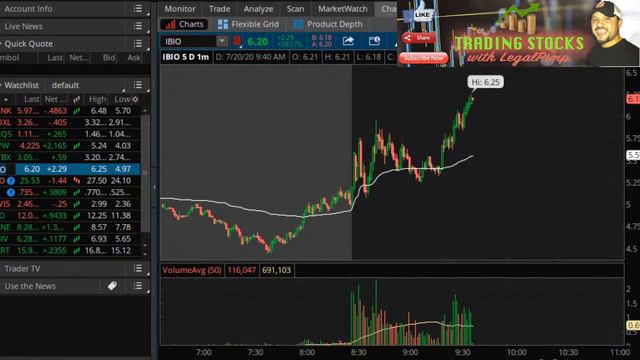Screen dimensions: 640x360
Task: Click the share chart arrow icon
Action: [348, 41]
